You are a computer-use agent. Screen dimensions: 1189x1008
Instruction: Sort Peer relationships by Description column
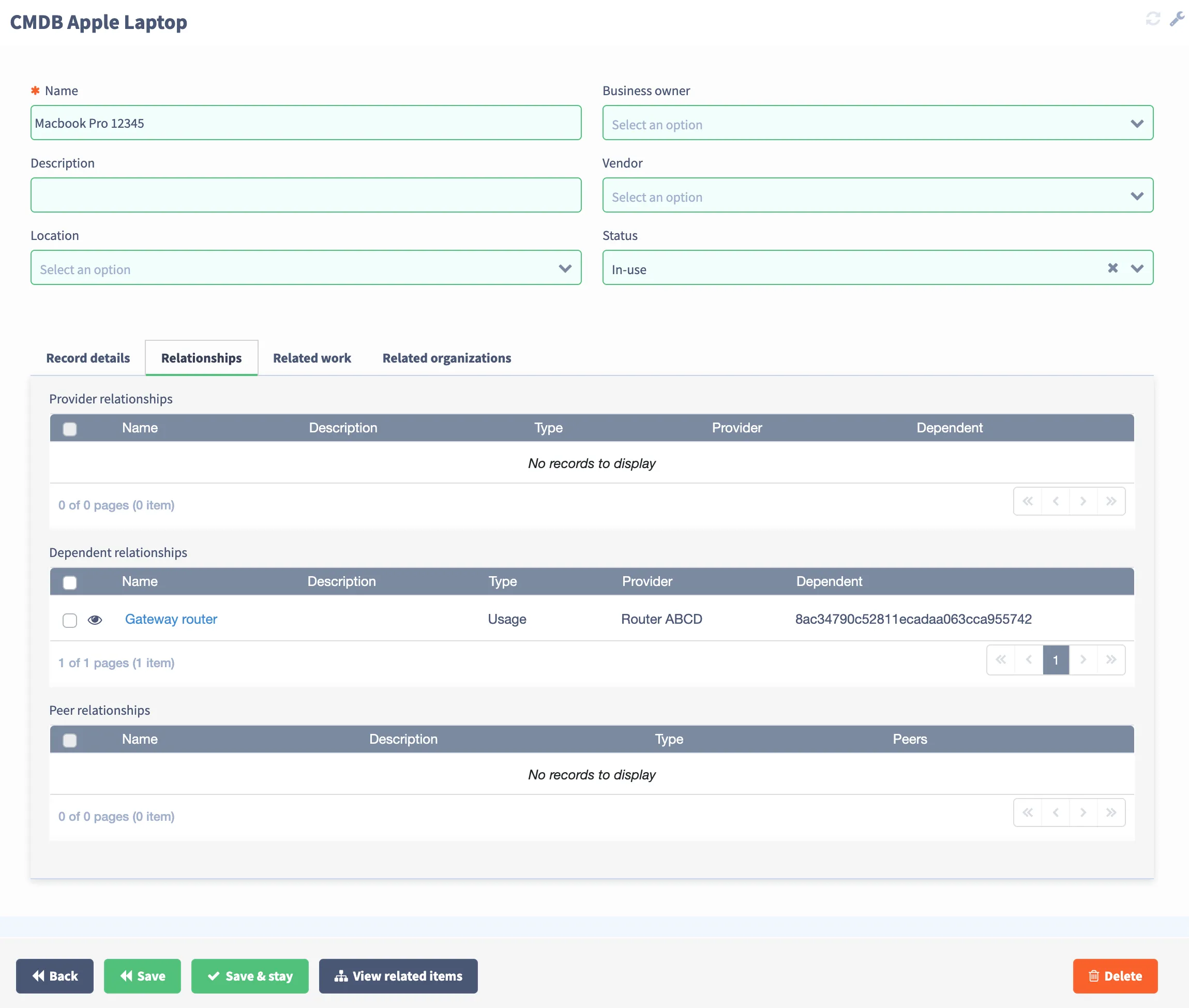click(403, 740)
